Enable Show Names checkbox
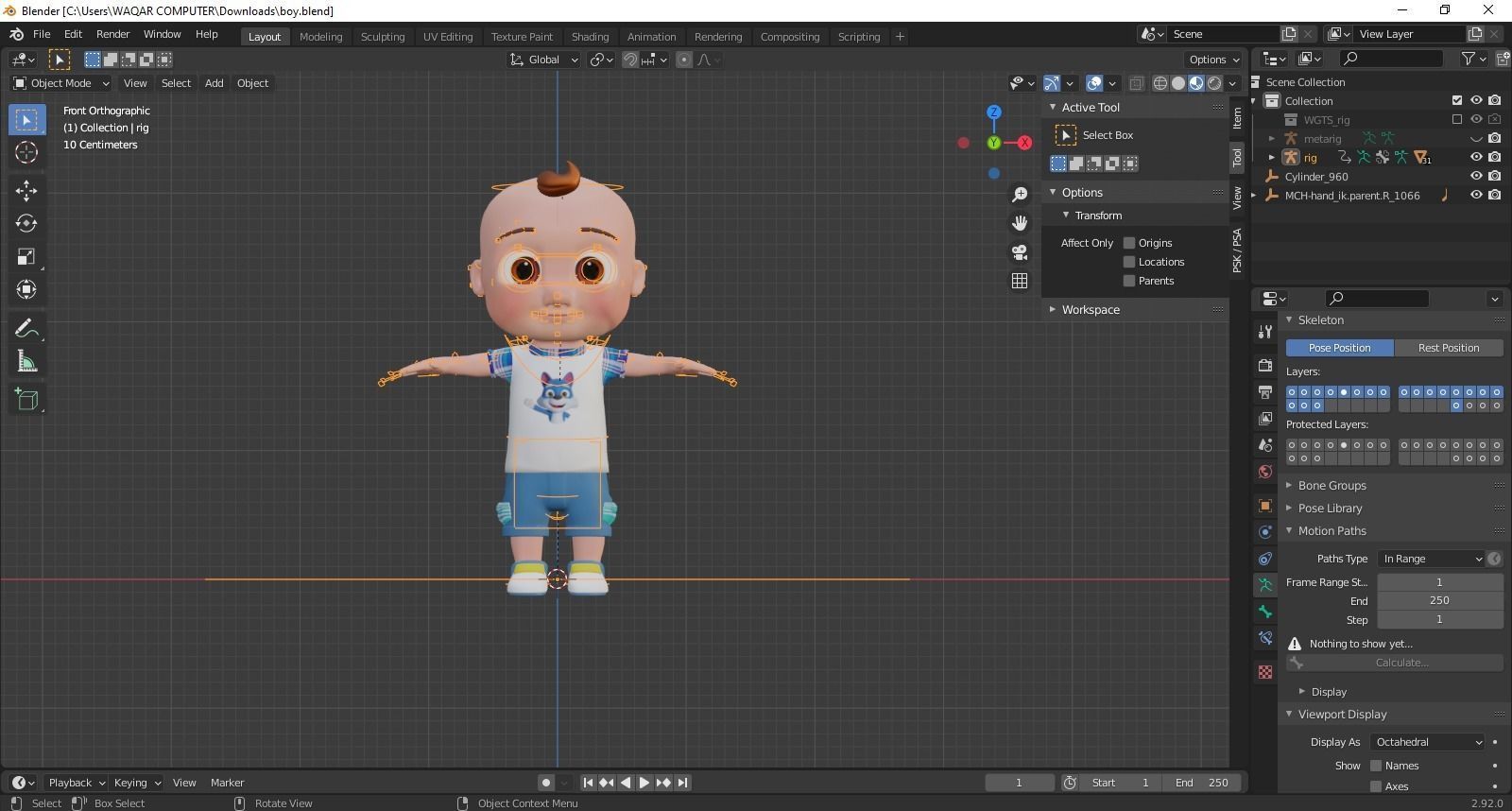 (x=1376, y=766)
